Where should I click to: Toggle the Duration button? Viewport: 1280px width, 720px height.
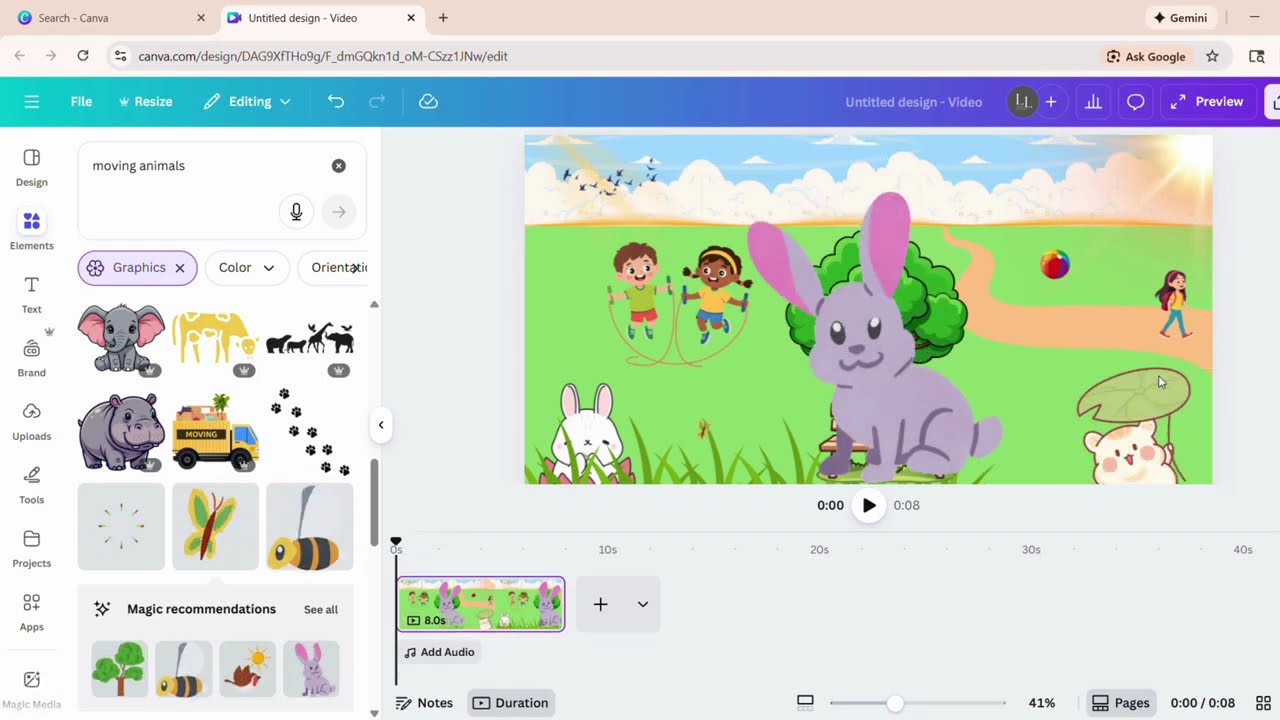coord(511,703)
